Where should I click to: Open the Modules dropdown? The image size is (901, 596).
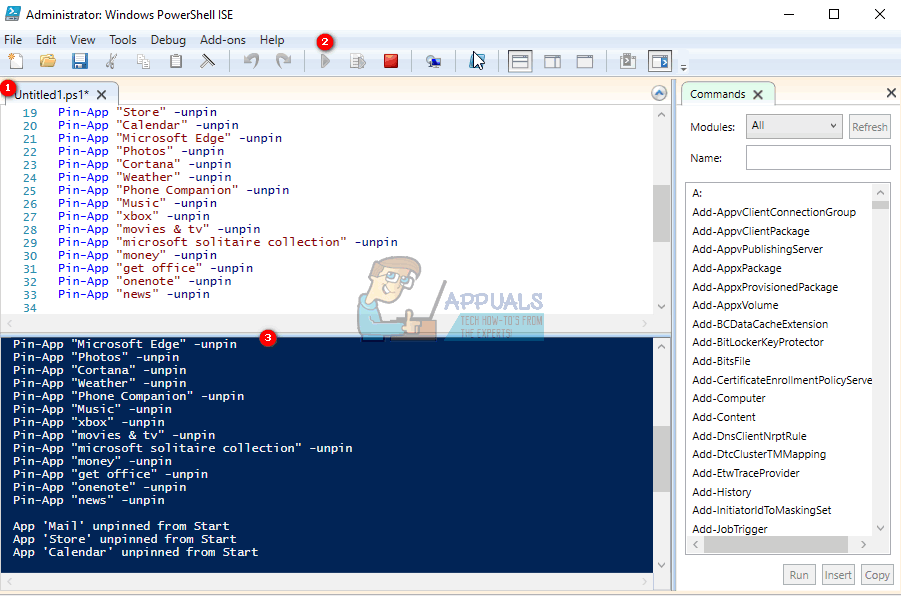point(794,127)
